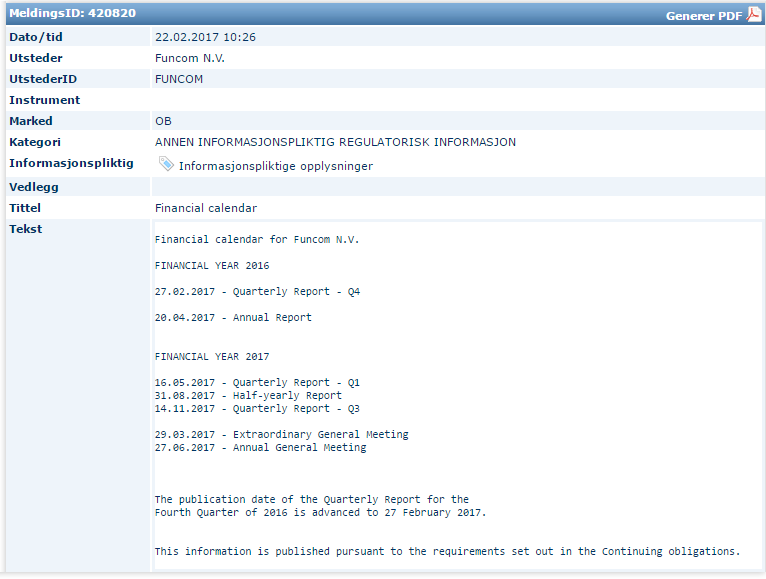
Task: Click the sentence starting The publication date
Action: point(312,500)
